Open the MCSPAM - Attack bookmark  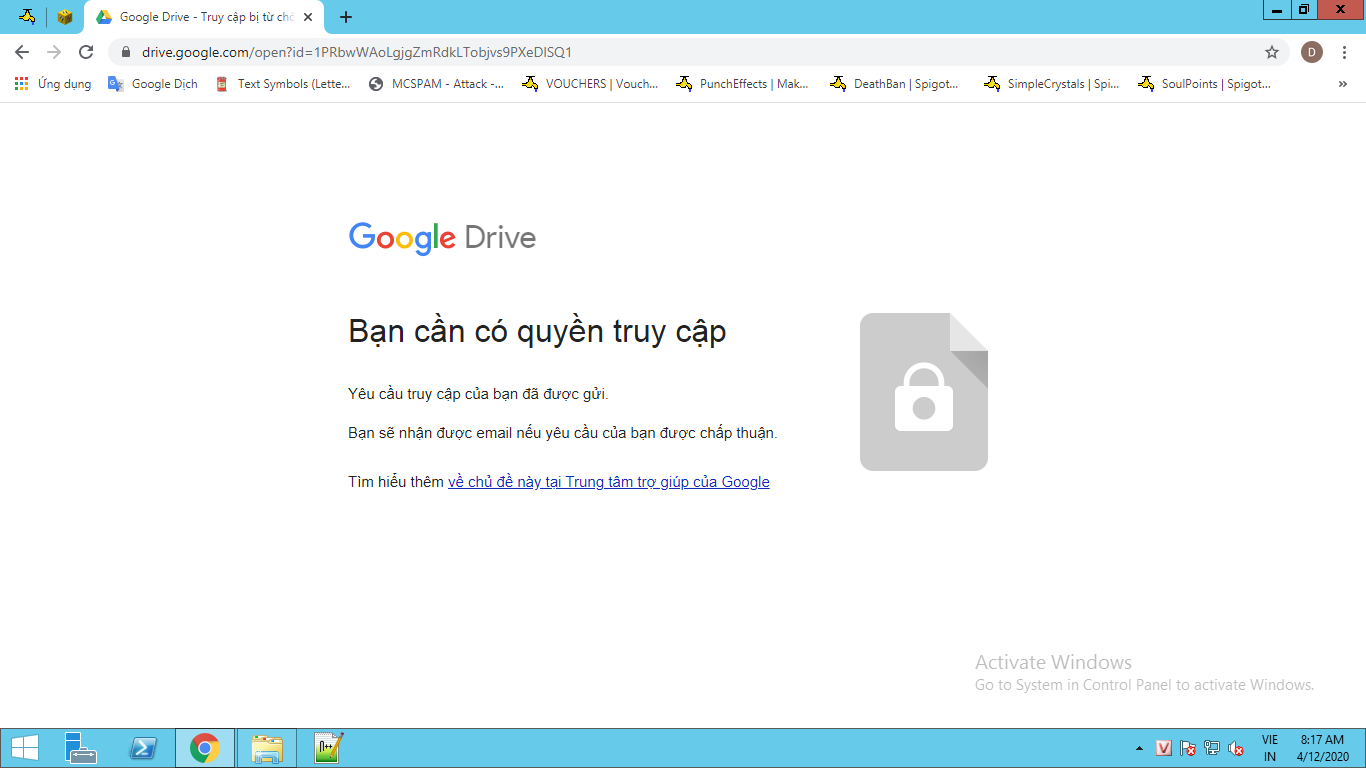click(436, 84)
